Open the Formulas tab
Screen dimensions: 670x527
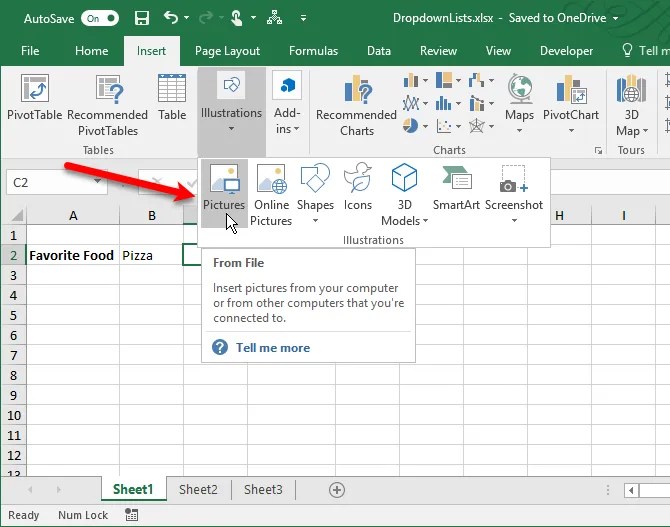coord(313,51)
